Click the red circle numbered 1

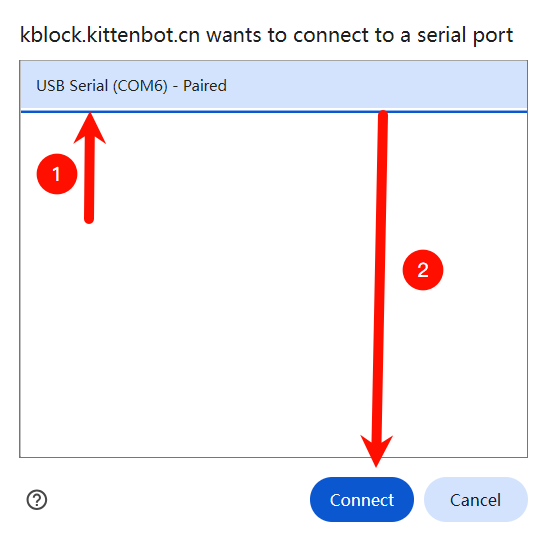(x=57, y=174)
